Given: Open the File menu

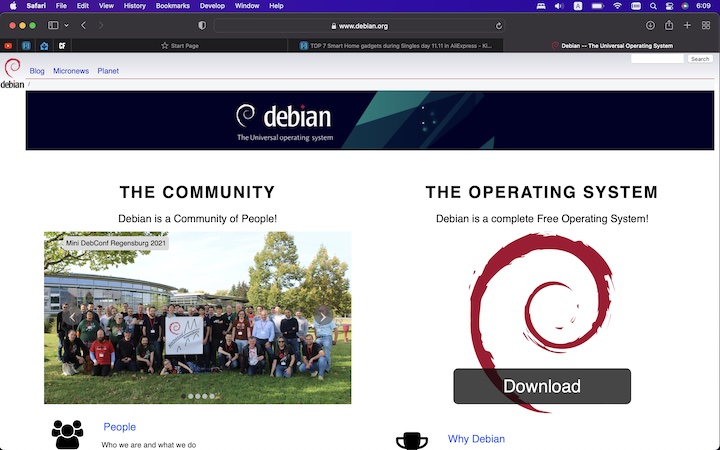Looking at the screenshot, I should point(61,6).
